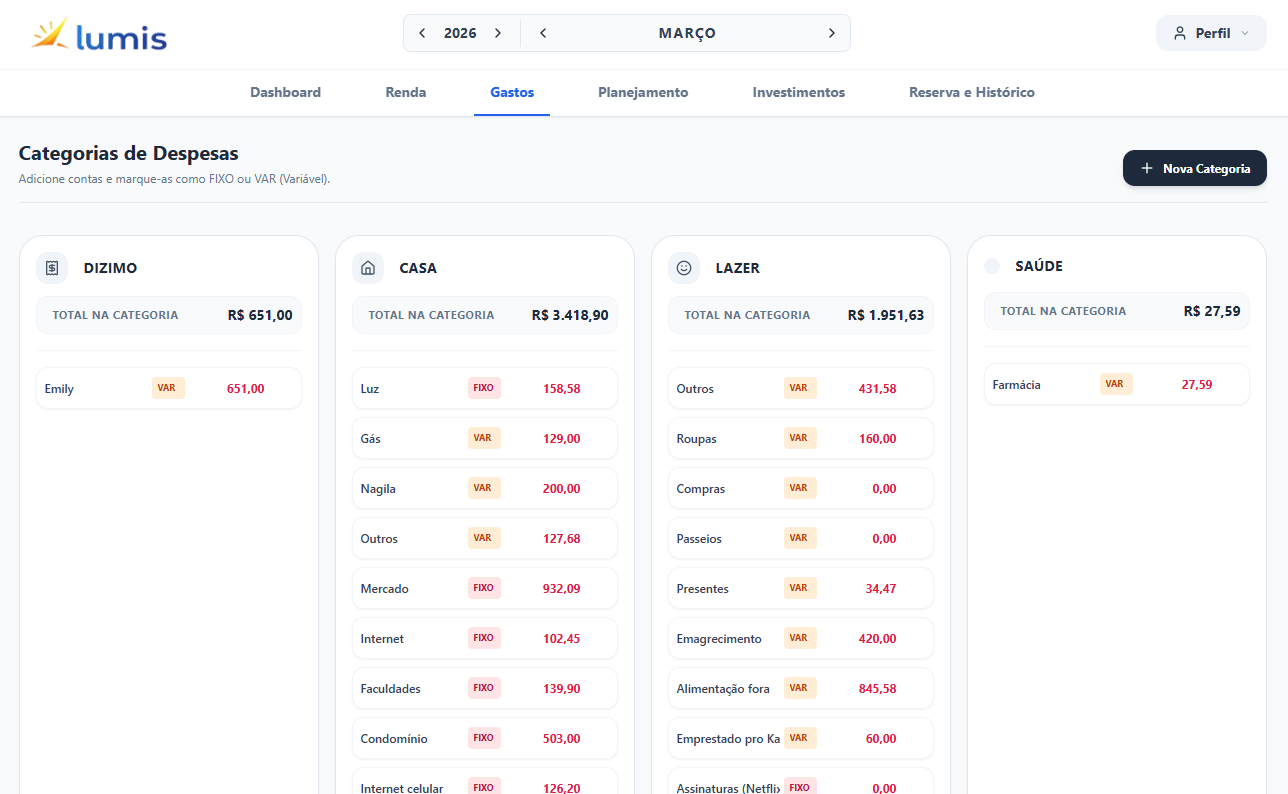Toggle the VAR badge on Alimentação fora
Image resolution: width=1288 pixels, height=794 pixels.
tap(800, 688)
